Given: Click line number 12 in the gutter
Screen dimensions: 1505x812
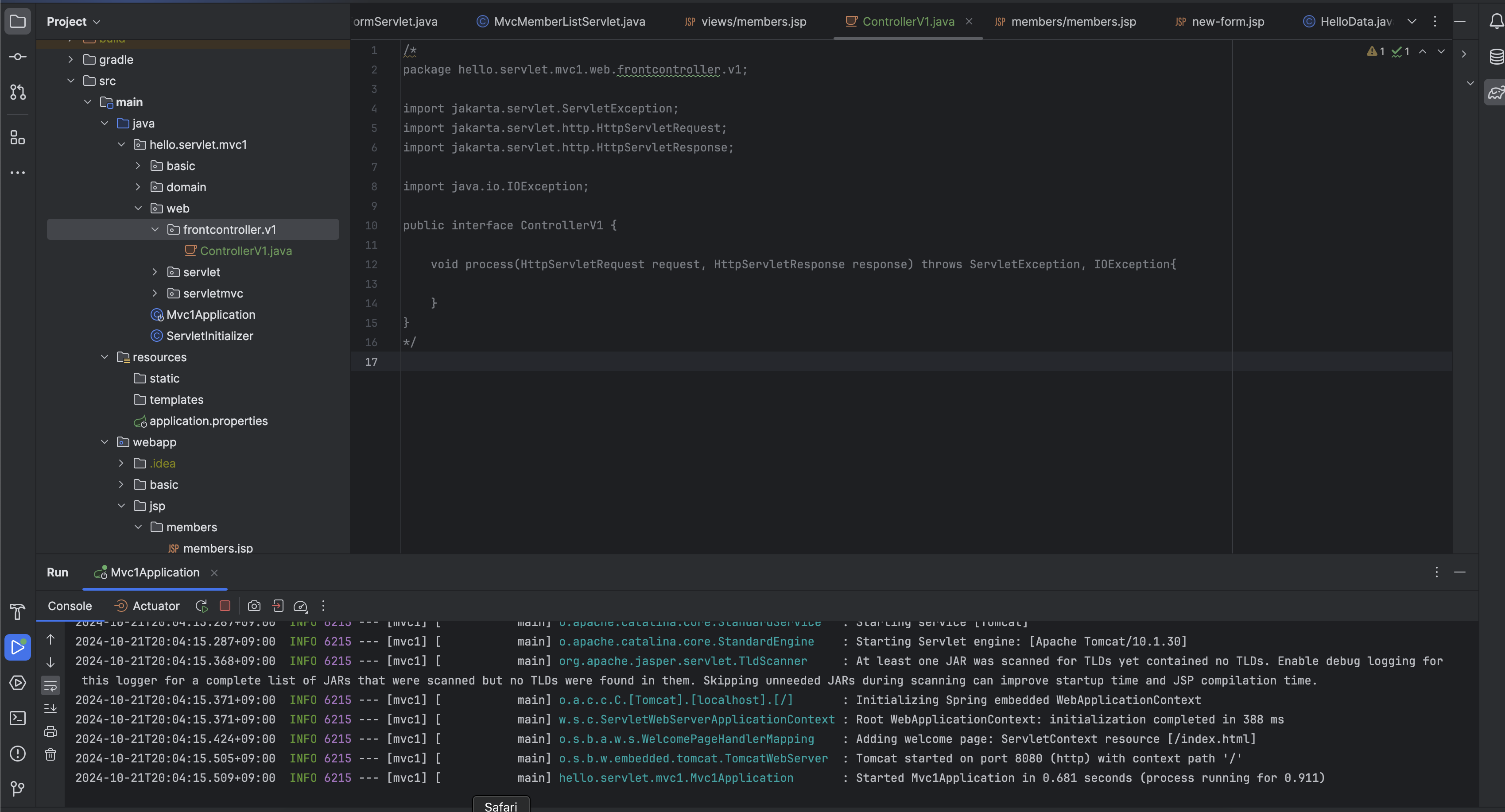Looking at the screenshot, I should 371,264.
